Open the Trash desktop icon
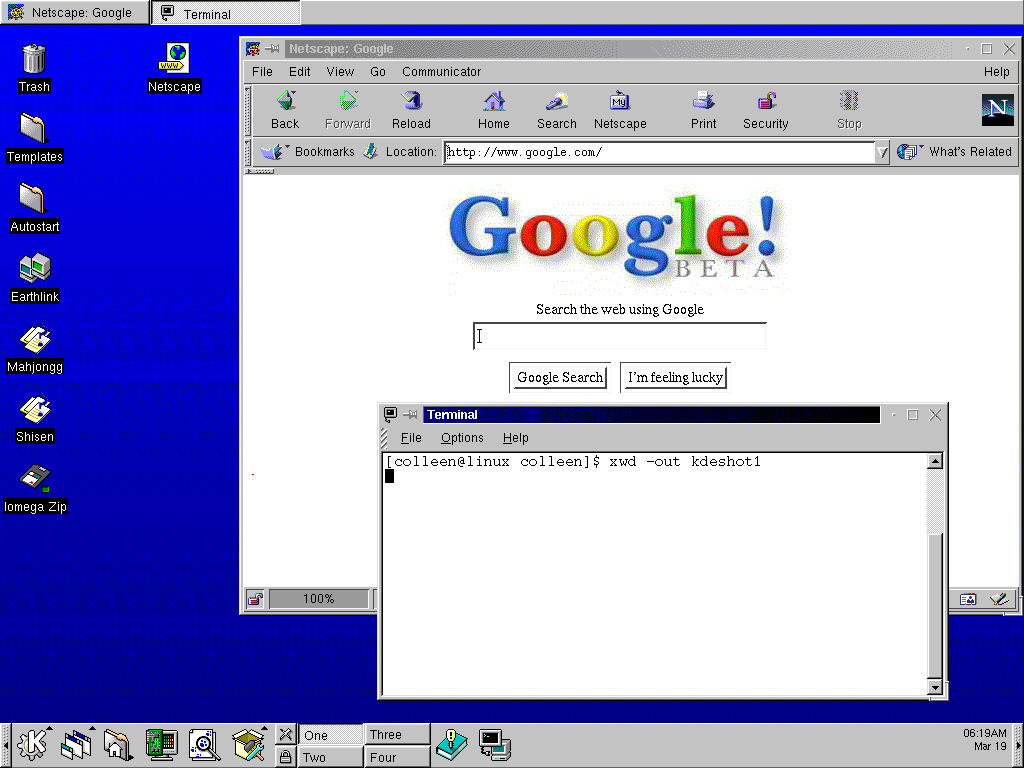Image resolution: width=1024 pixels, height=768 pixels. click(x=34, y=68)
